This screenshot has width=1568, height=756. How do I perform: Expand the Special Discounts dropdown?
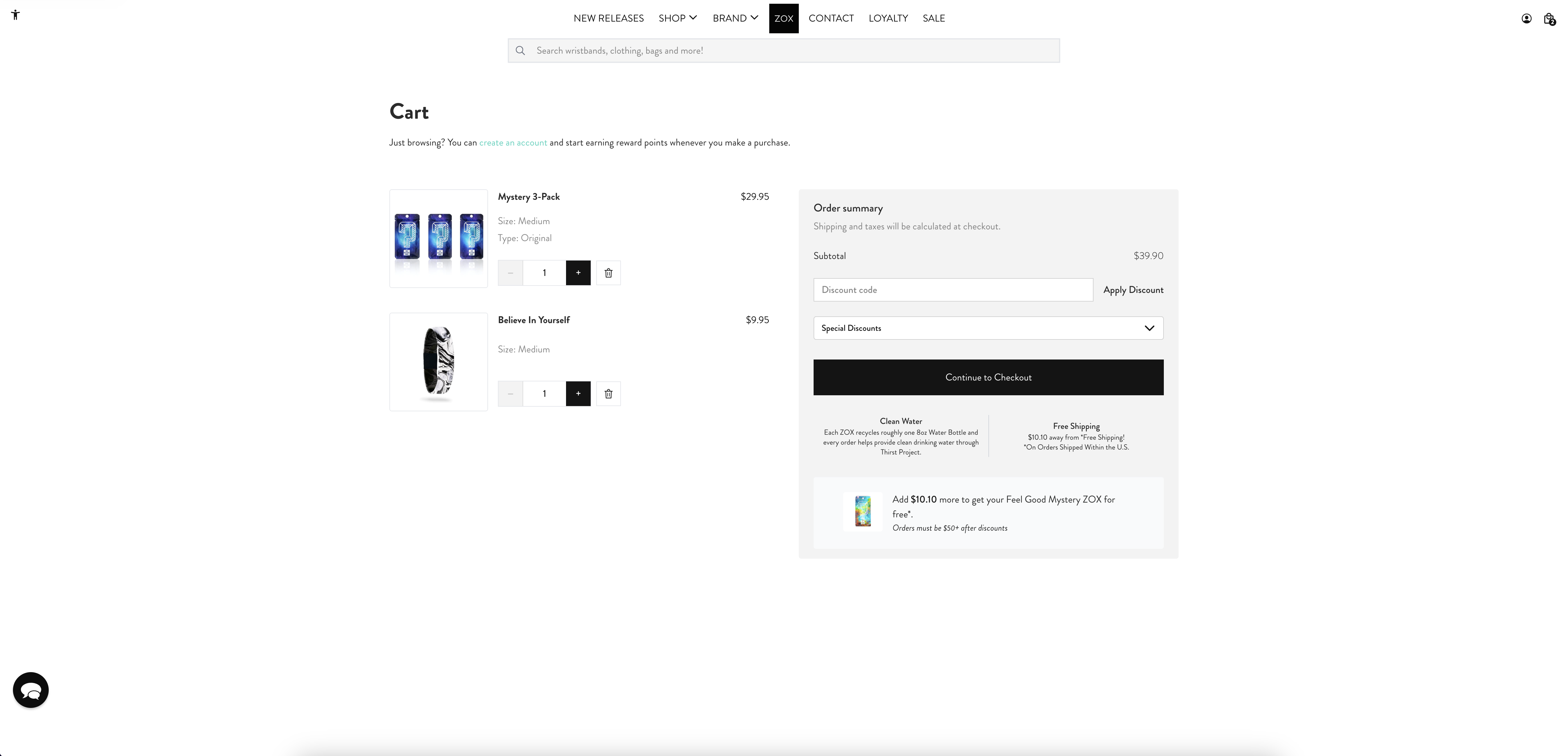[988, 328]
